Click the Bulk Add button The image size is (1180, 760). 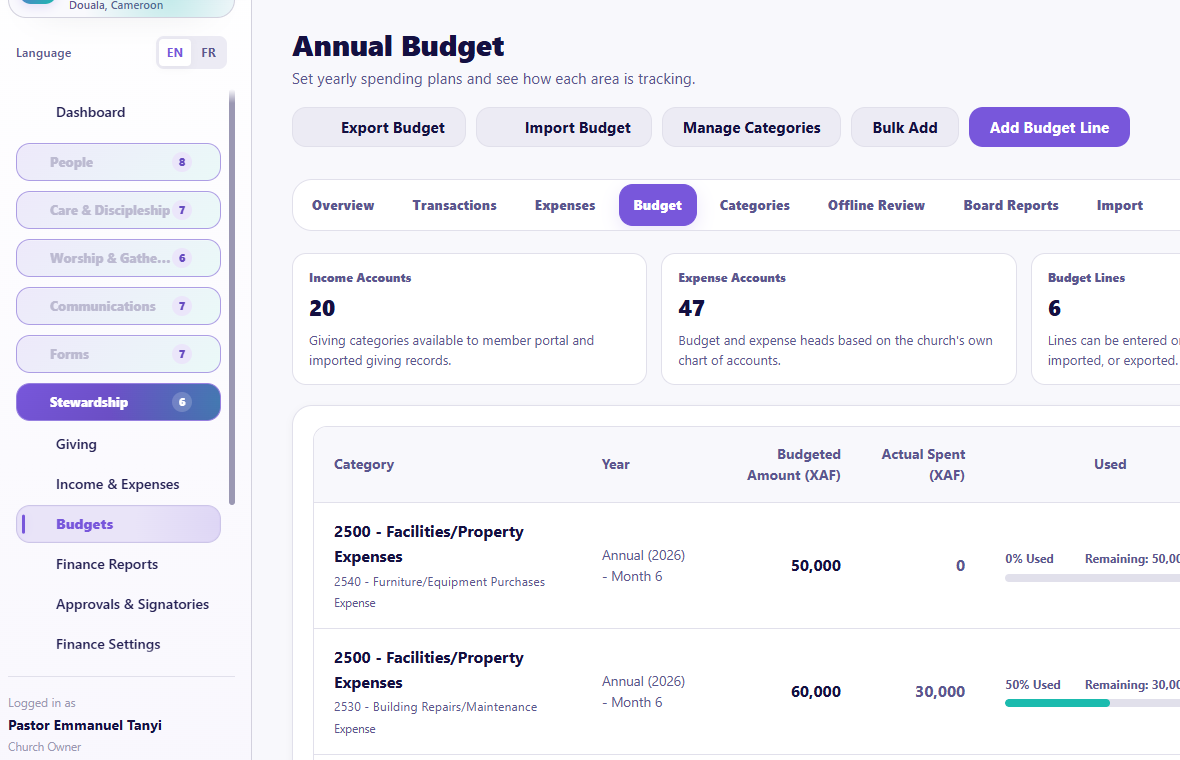pos(905,127)
